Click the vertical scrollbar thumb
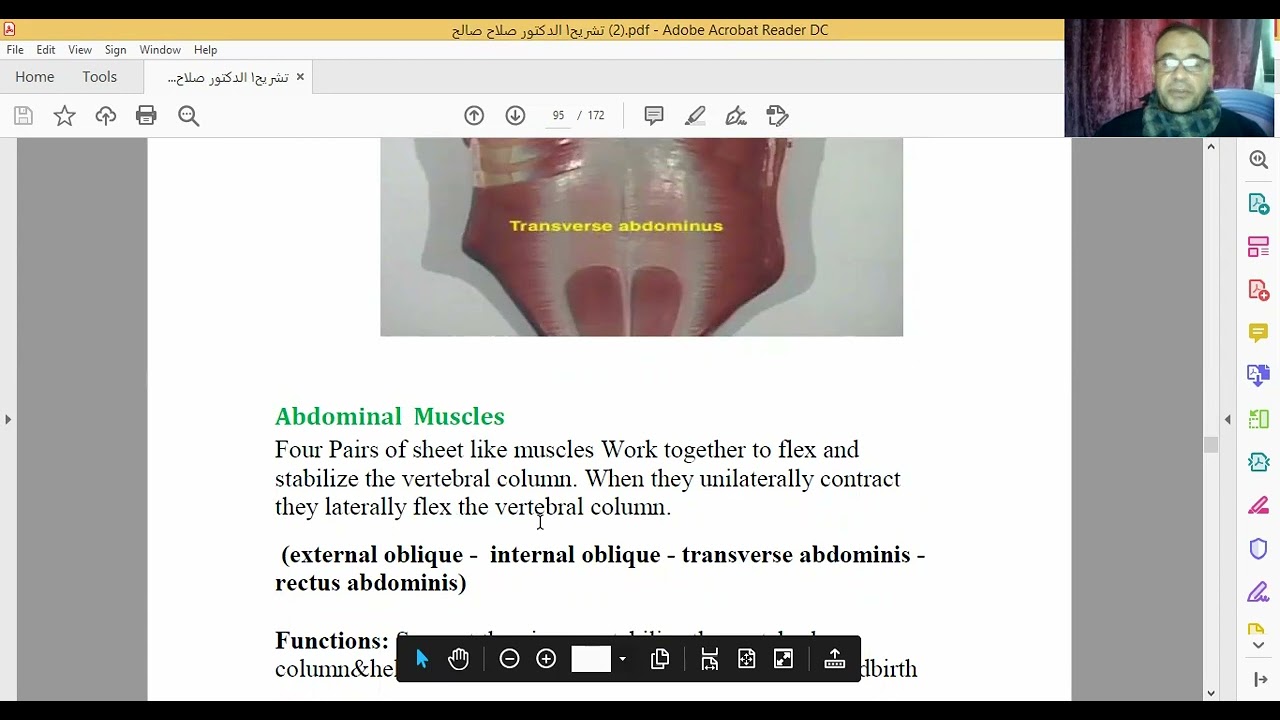The height and width of the screenshot is (720, 1280). point(1211,446)
